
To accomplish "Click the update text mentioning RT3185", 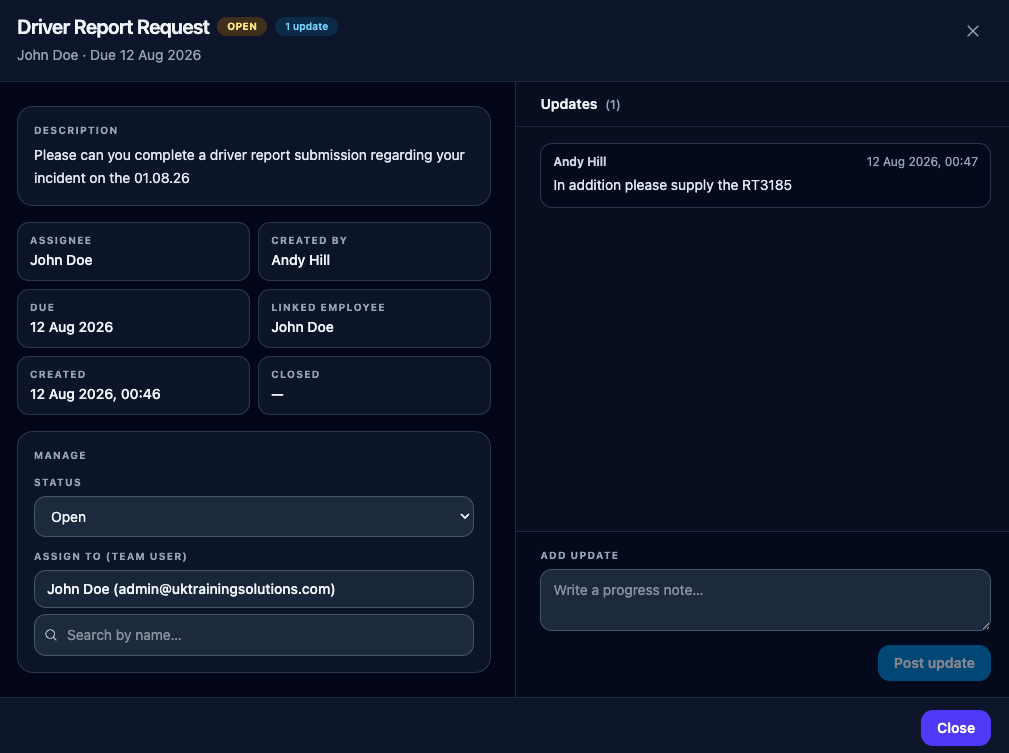I will (x=672, y=185).
